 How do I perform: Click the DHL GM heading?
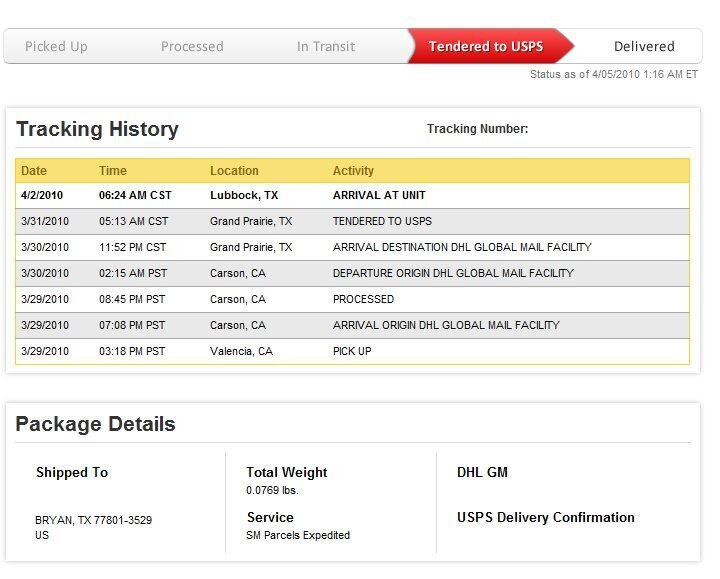point(482,472)
